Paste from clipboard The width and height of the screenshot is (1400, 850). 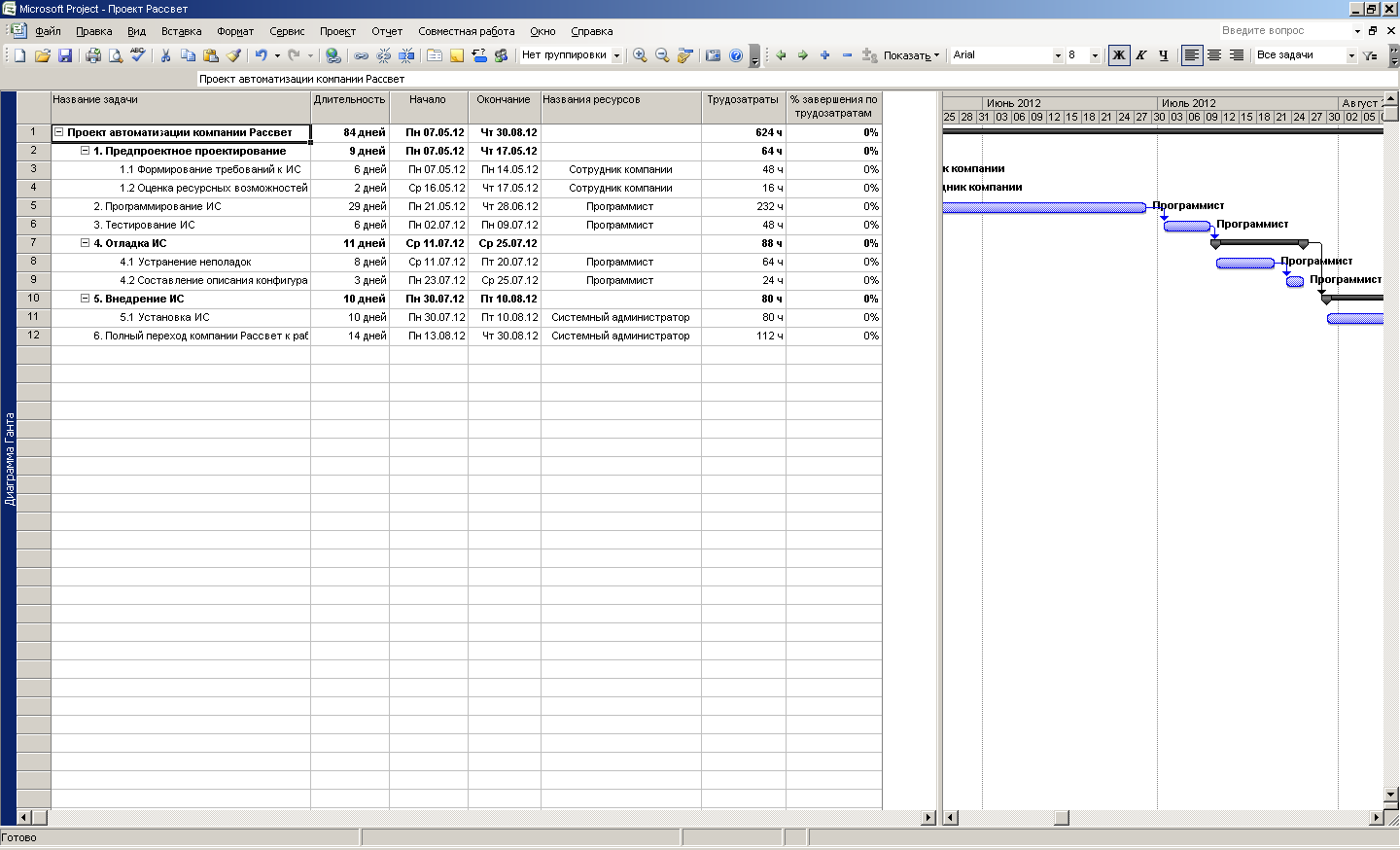click(x=211, y=55)
